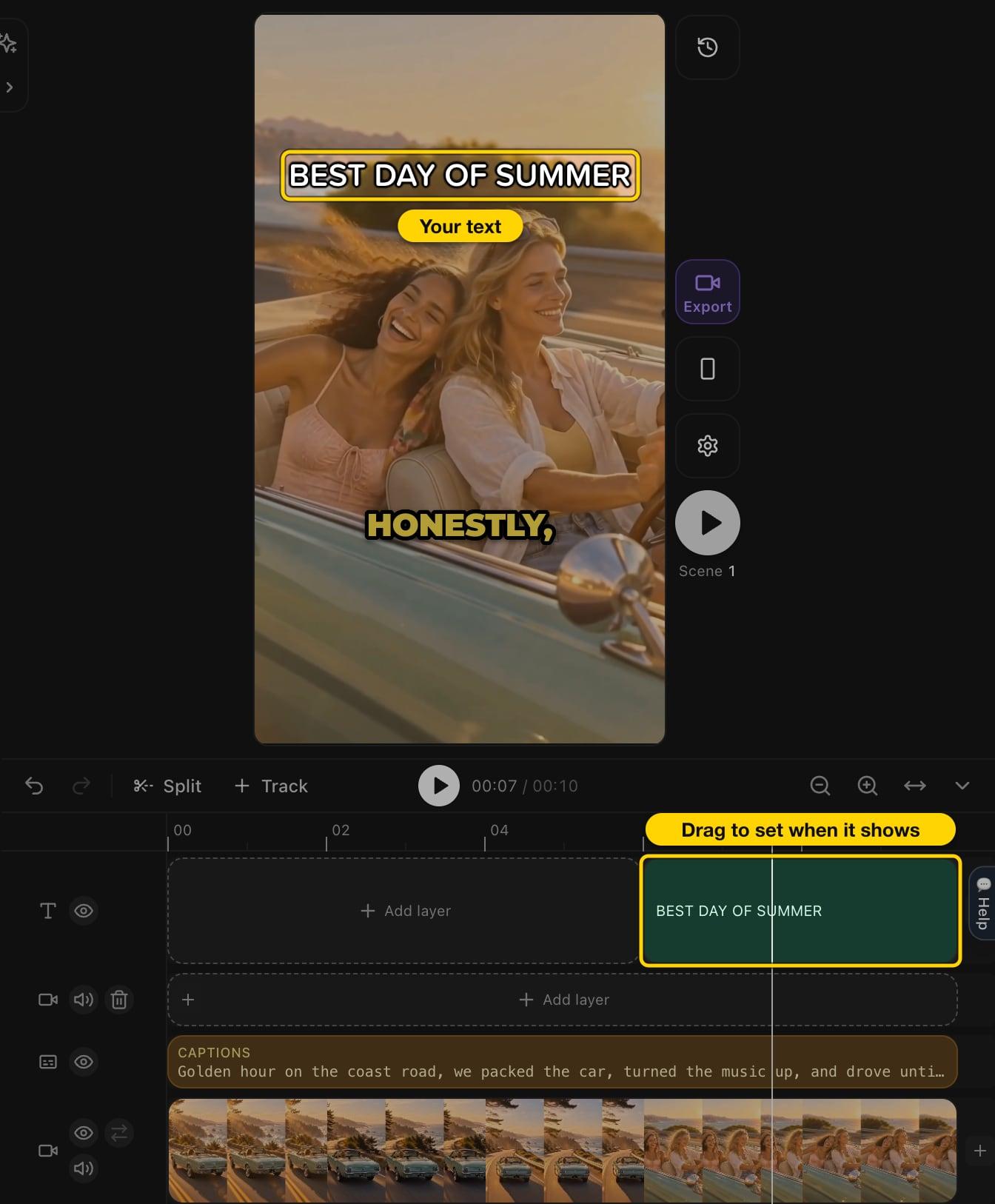The width and height of the screenshot is (995, 1204).
Task: Select the BEST DAY OF SUMMER timeline clip
Action: tap(800, 911)
